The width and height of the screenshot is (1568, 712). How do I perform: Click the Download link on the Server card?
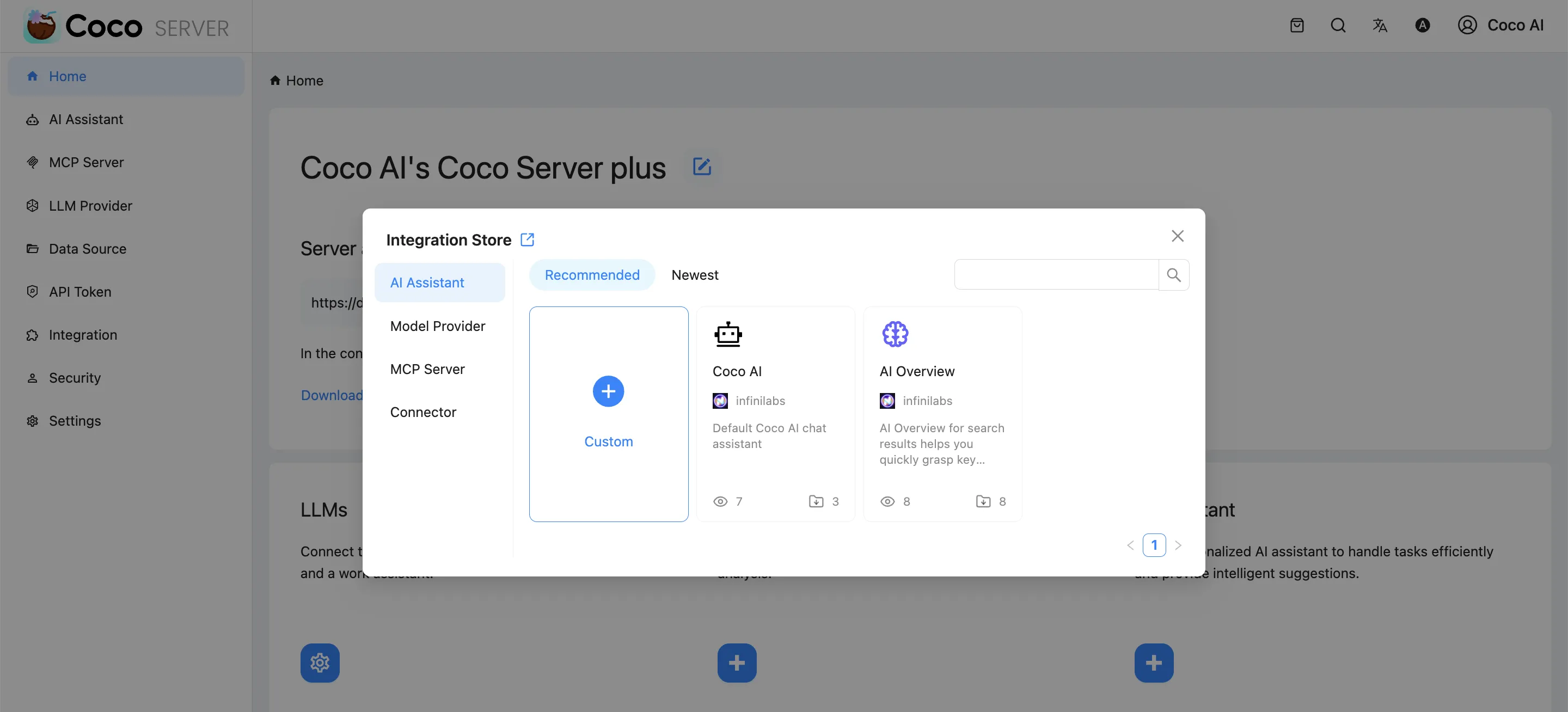pos(331,395)
